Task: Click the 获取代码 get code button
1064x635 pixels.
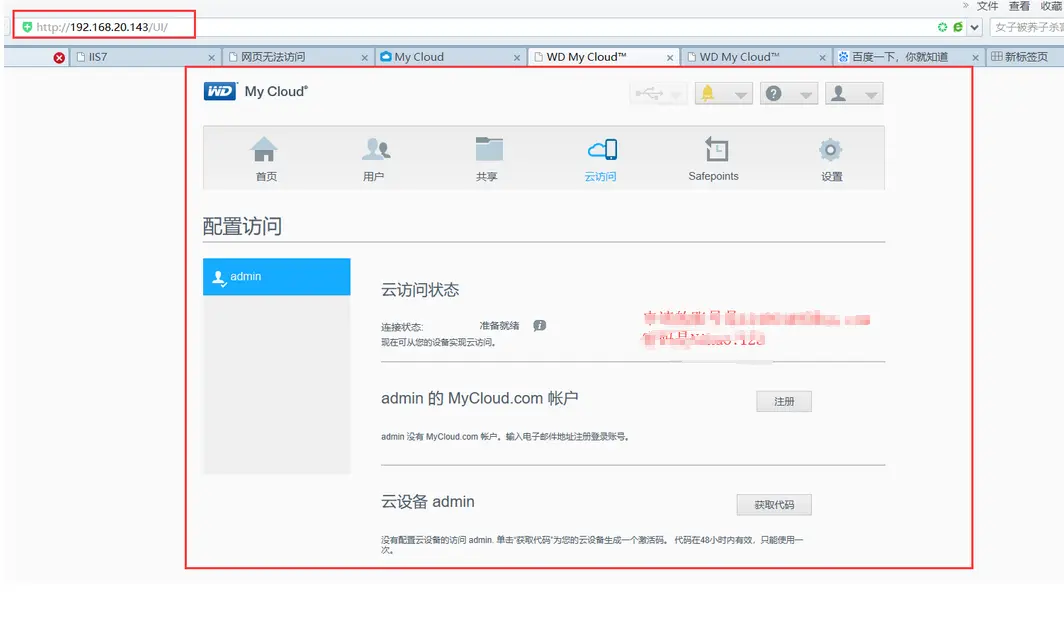Action: (x=774, y=505)
